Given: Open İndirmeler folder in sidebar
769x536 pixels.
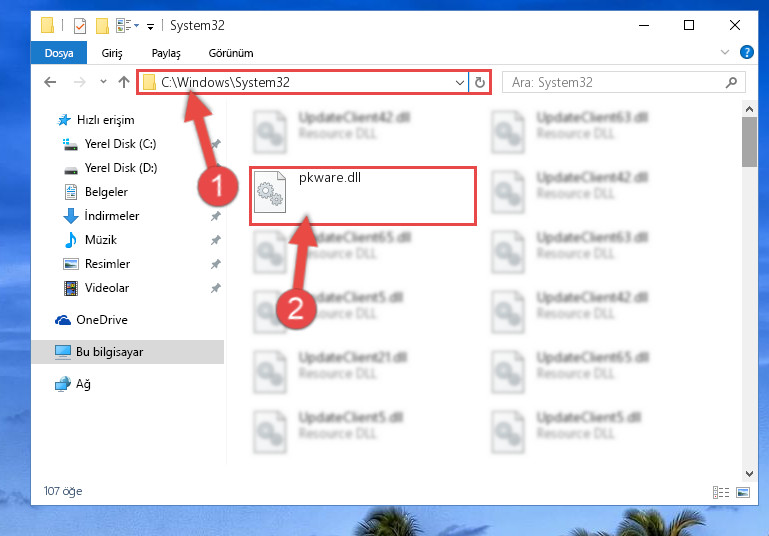Looking at the screenshot, I should click(112, 216).
